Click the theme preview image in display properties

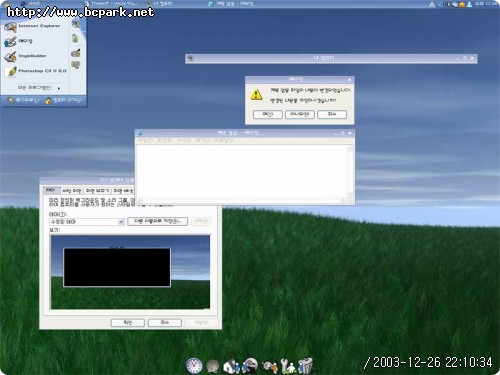tap(130, 272)
